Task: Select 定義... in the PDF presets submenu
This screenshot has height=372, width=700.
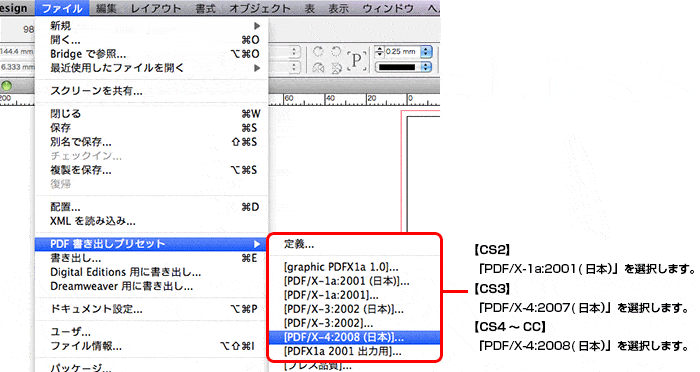Action: (x=354, y=244)
